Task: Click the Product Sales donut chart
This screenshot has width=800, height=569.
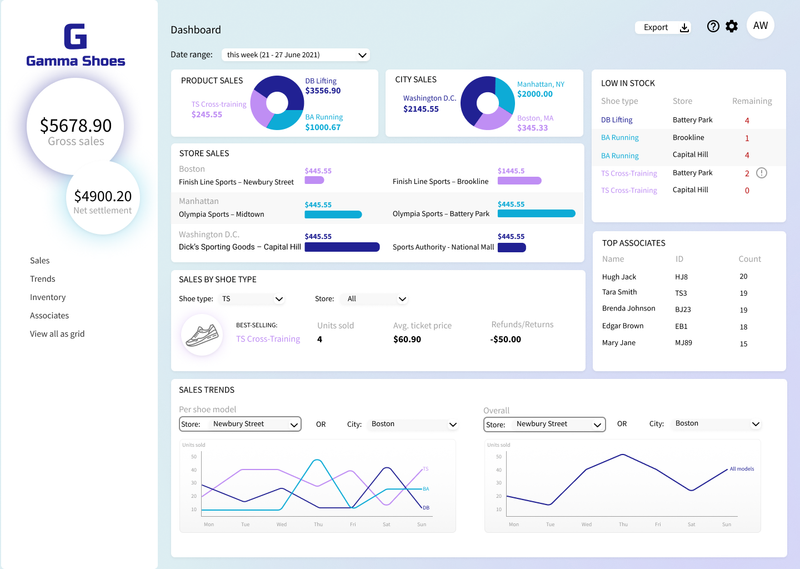Action: pyautogui.click(x=277, y=103)
